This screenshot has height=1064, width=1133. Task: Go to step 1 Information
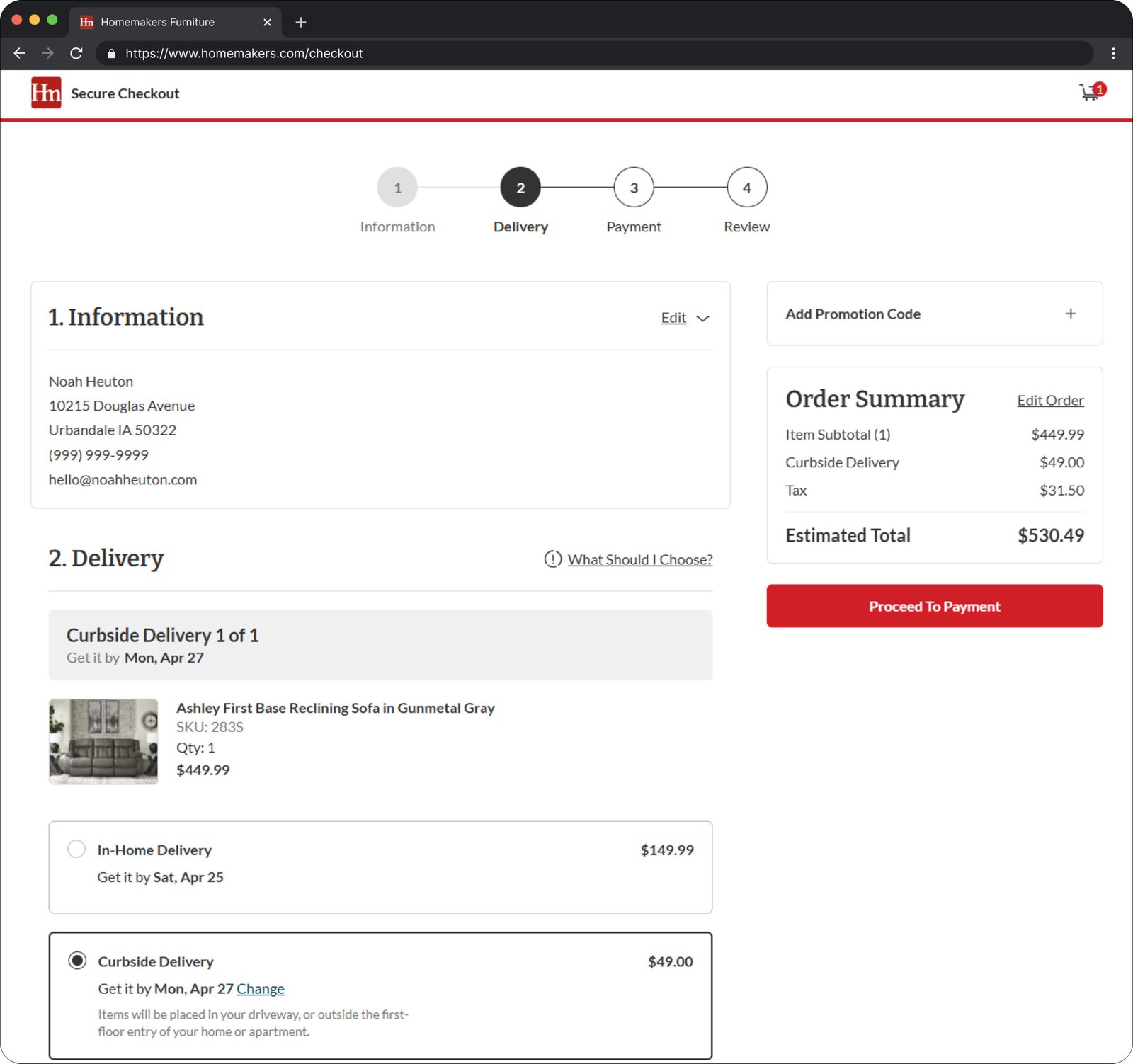(x=397, y=188)
